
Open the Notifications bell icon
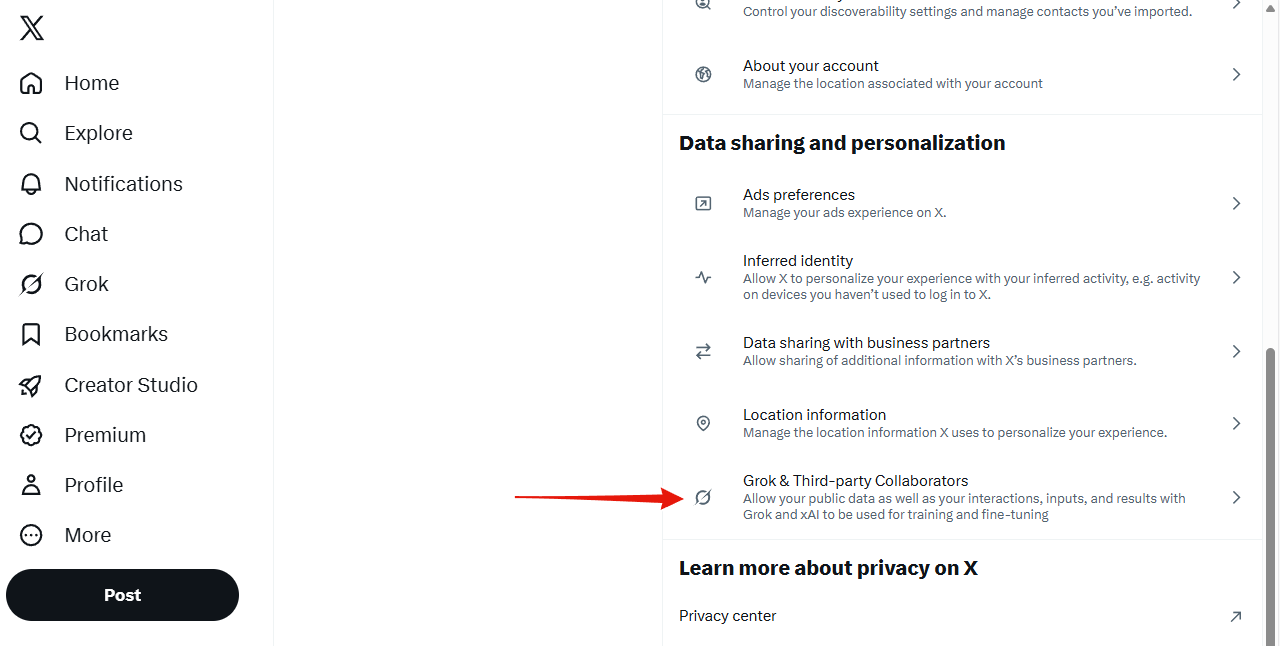pos(31,184)
